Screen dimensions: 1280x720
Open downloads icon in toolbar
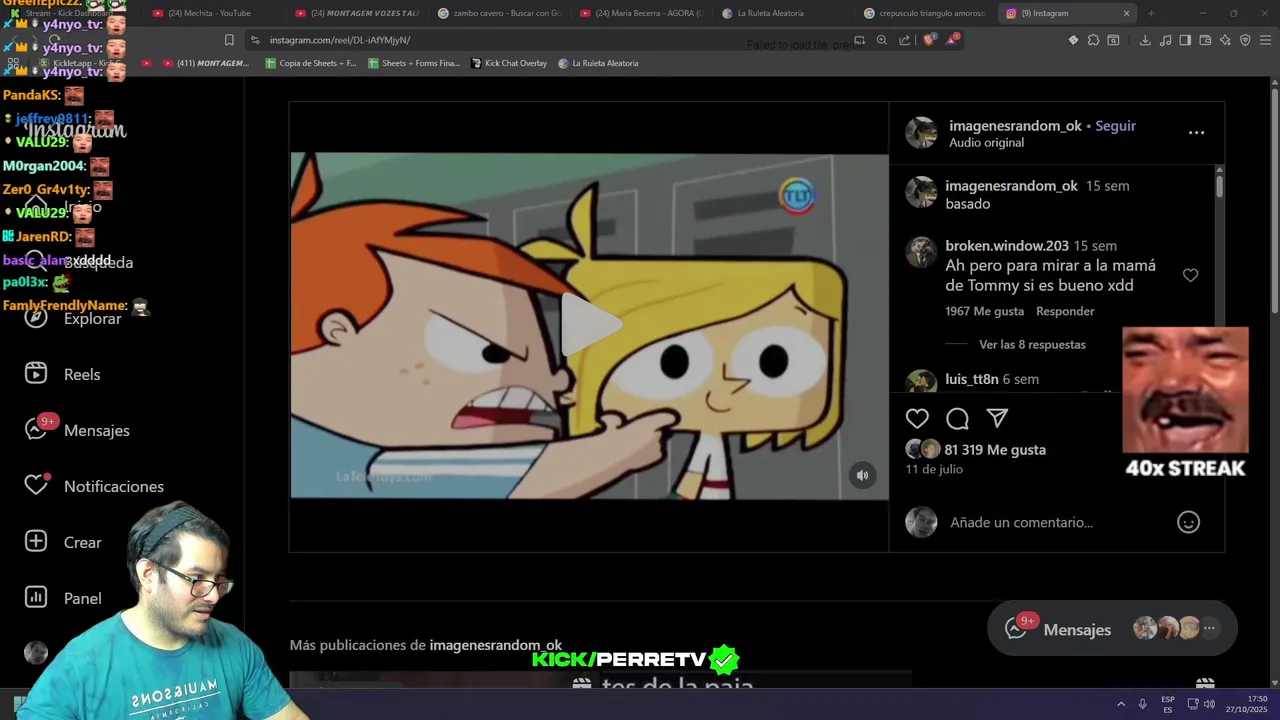1145,40
